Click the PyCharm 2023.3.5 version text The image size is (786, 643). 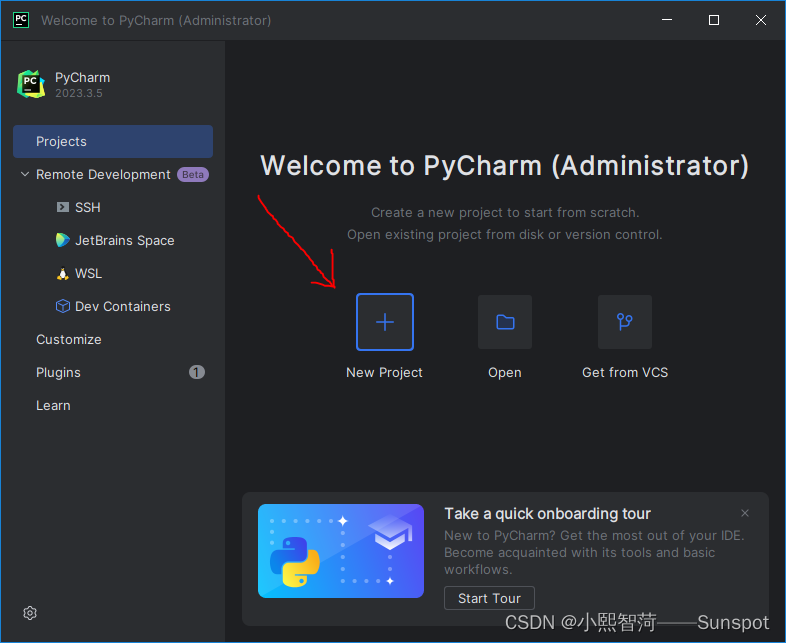79,93
